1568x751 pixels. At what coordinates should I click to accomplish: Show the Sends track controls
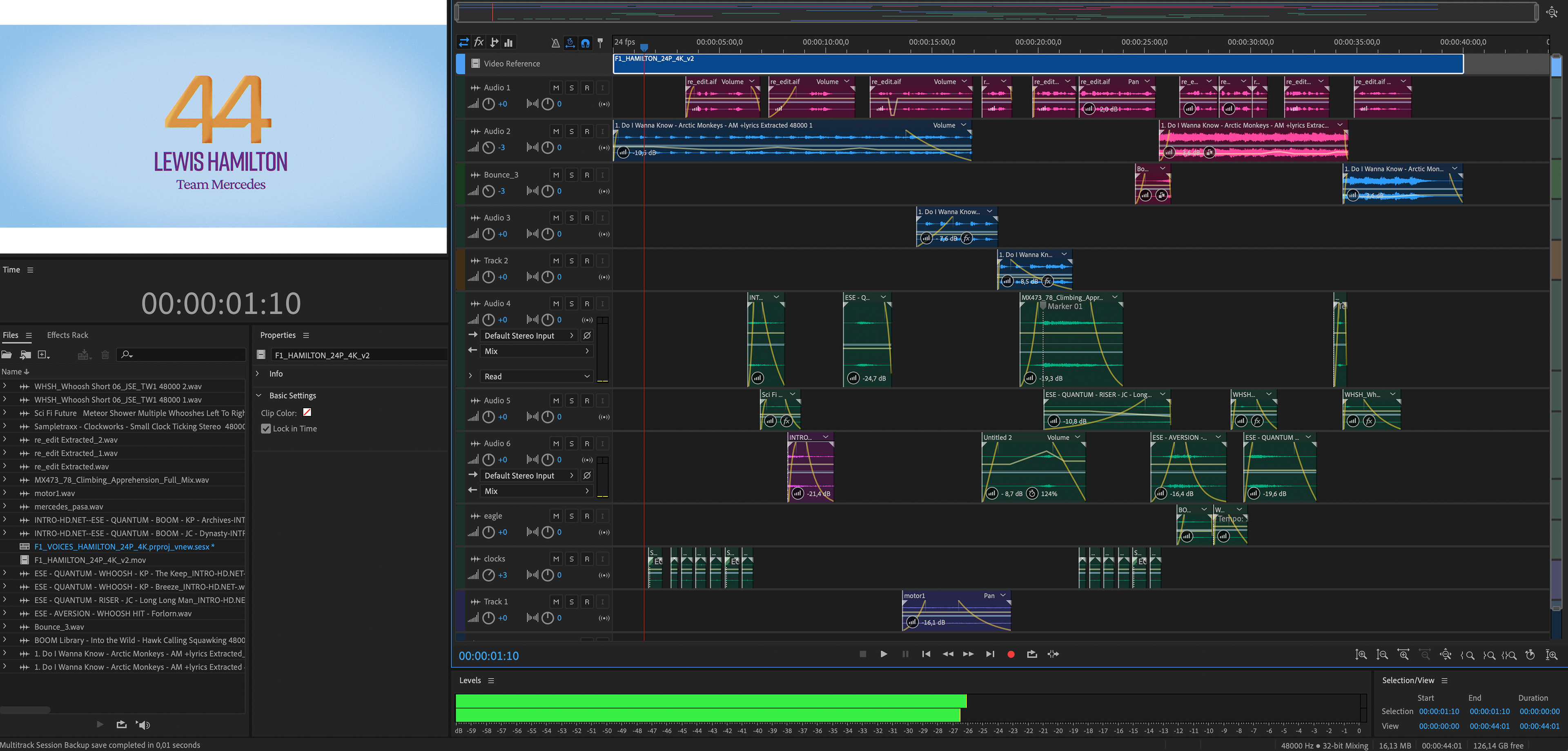pos(494,42)
